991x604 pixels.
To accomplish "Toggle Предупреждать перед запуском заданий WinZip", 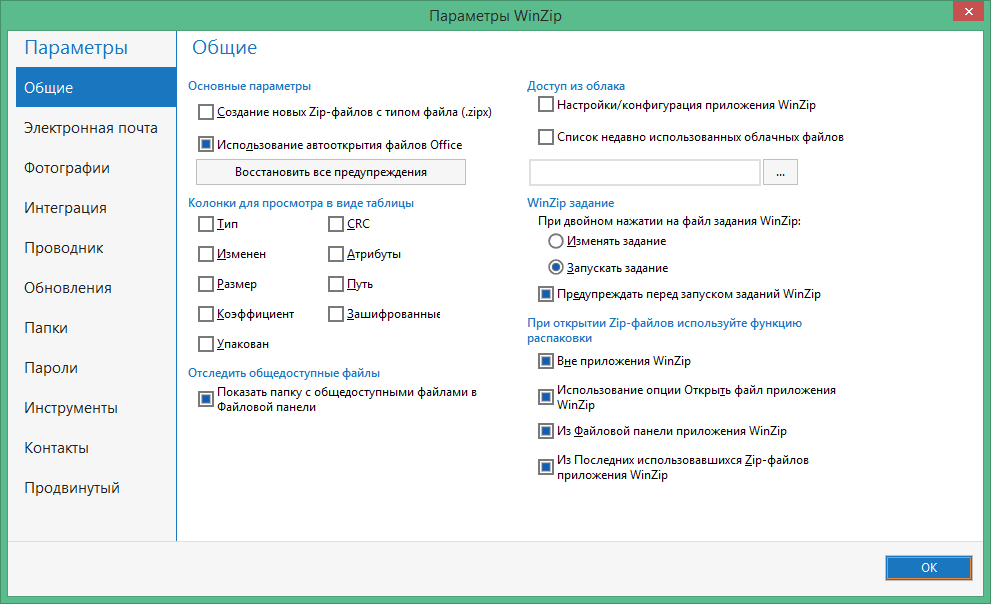I will (546, 294).
